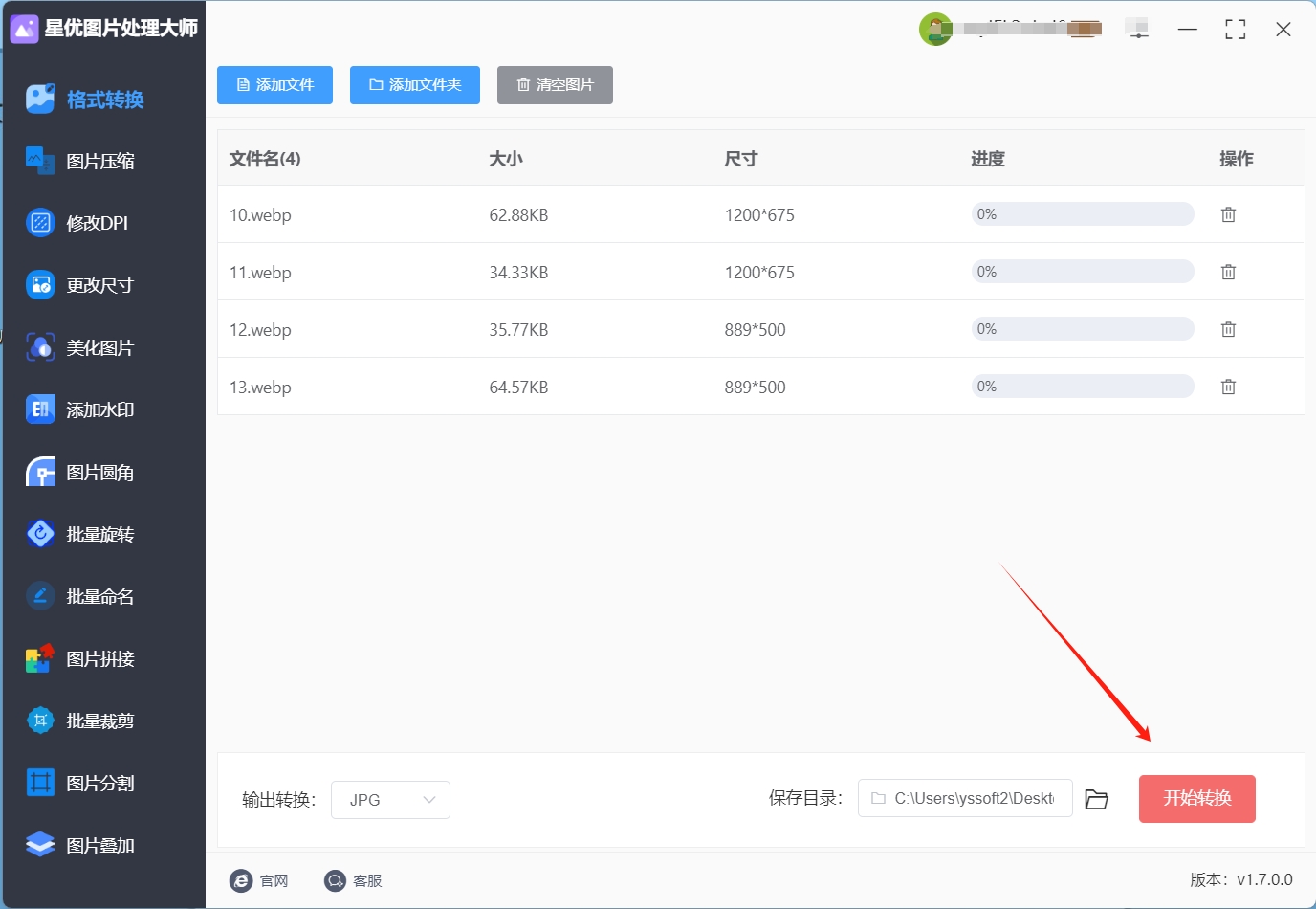1316x909 pixels.
Task: Click the 图片圆角 sidebar icon
Action: click(40, 472)
